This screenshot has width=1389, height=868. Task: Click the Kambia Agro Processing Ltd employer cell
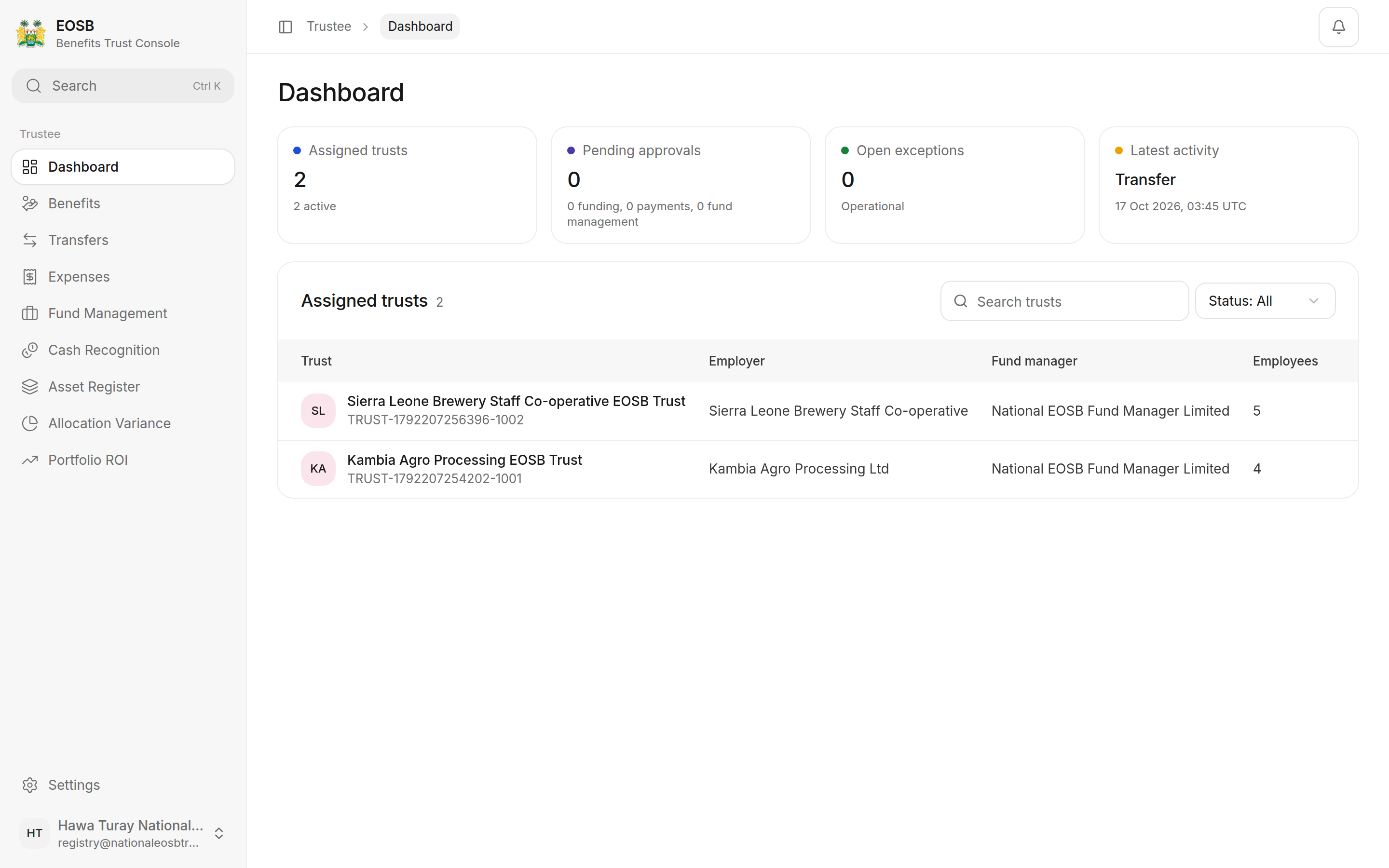798,469
